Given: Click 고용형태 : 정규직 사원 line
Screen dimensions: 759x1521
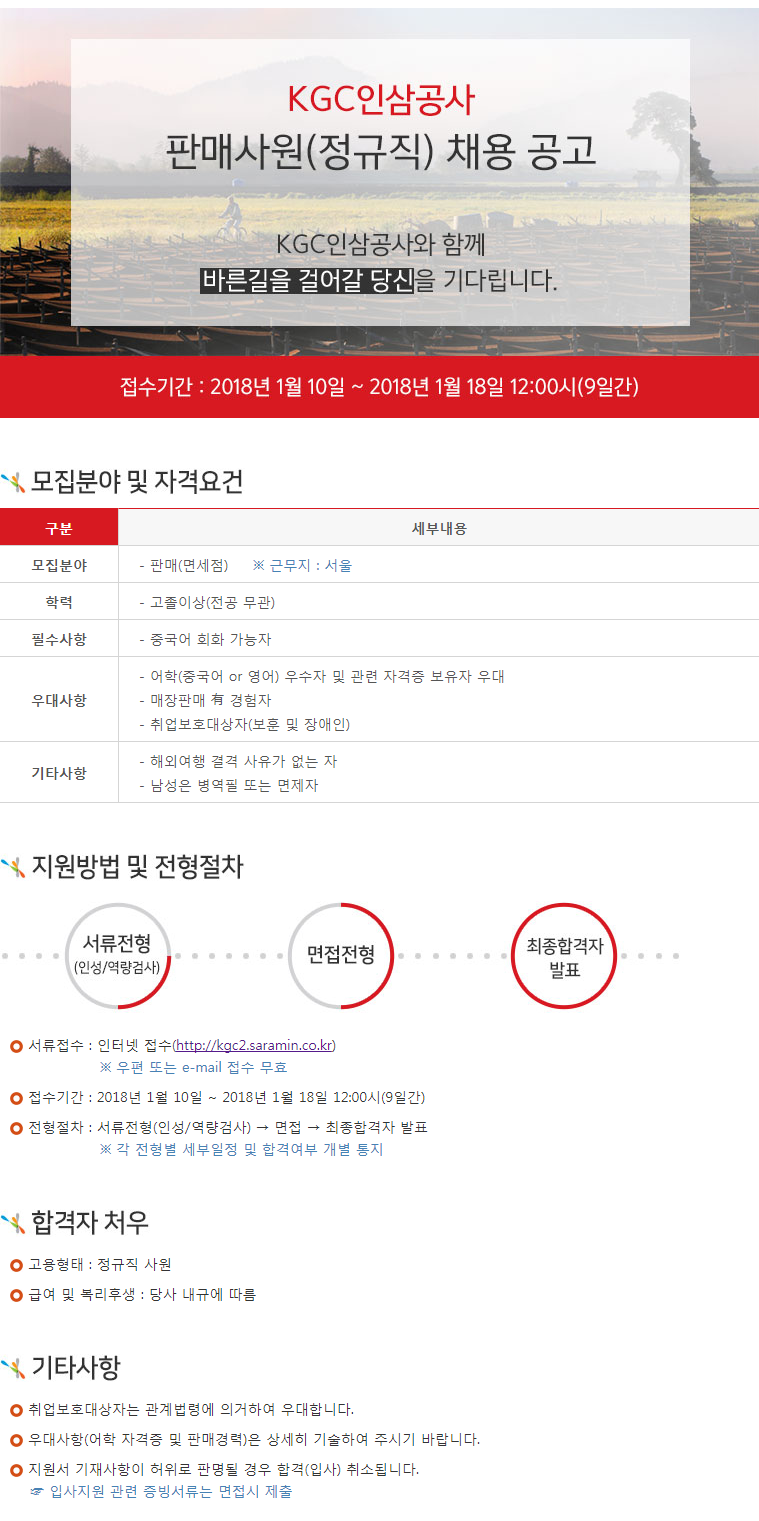Looking at the screenshot, I should pyautogui.click(x=99, y=1265).
